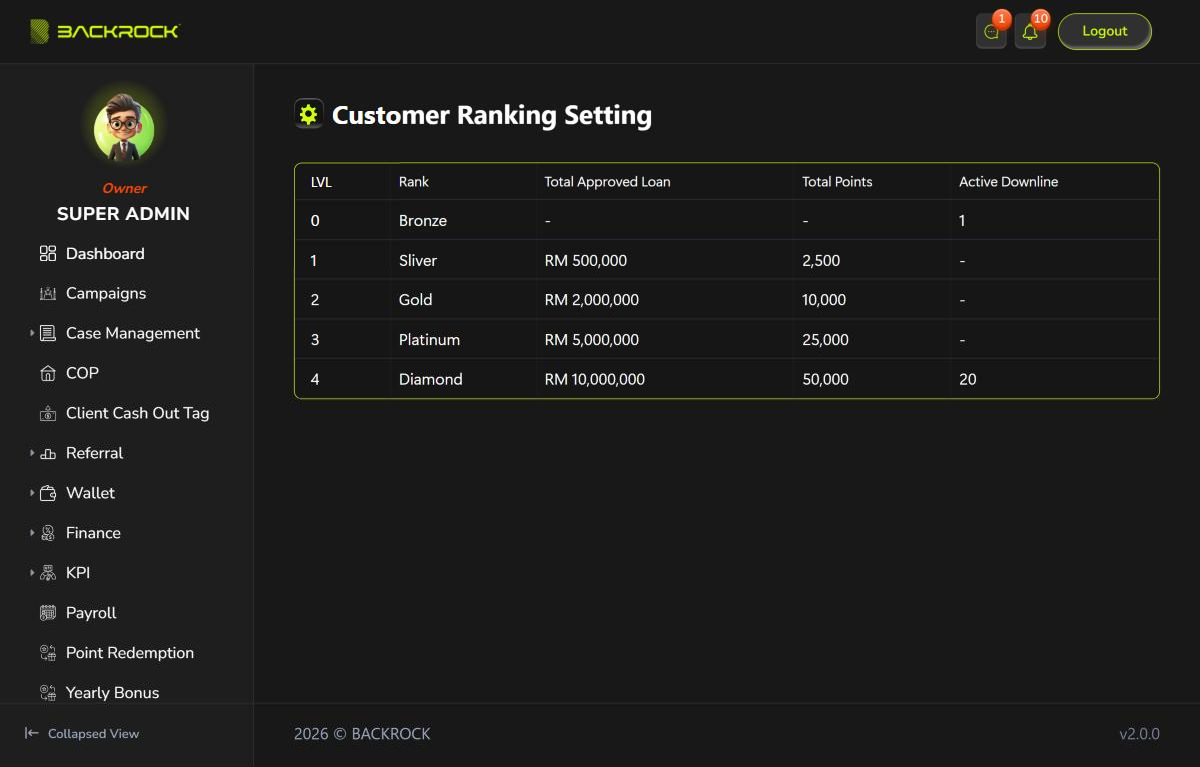The width and height of the screenshot is (1200, 767).
Task: Click the Diamond active downline value 20
Action: (968, 380)
